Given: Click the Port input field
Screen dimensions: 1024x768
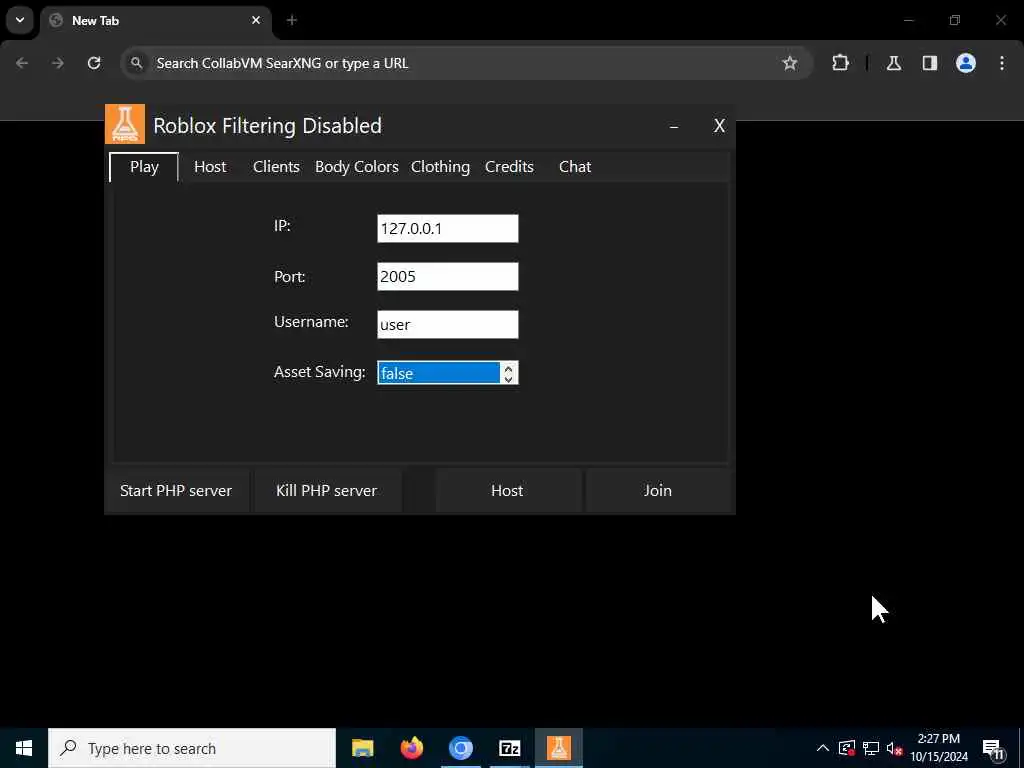Looking at the screenshot, I should (x=447, y=276).
